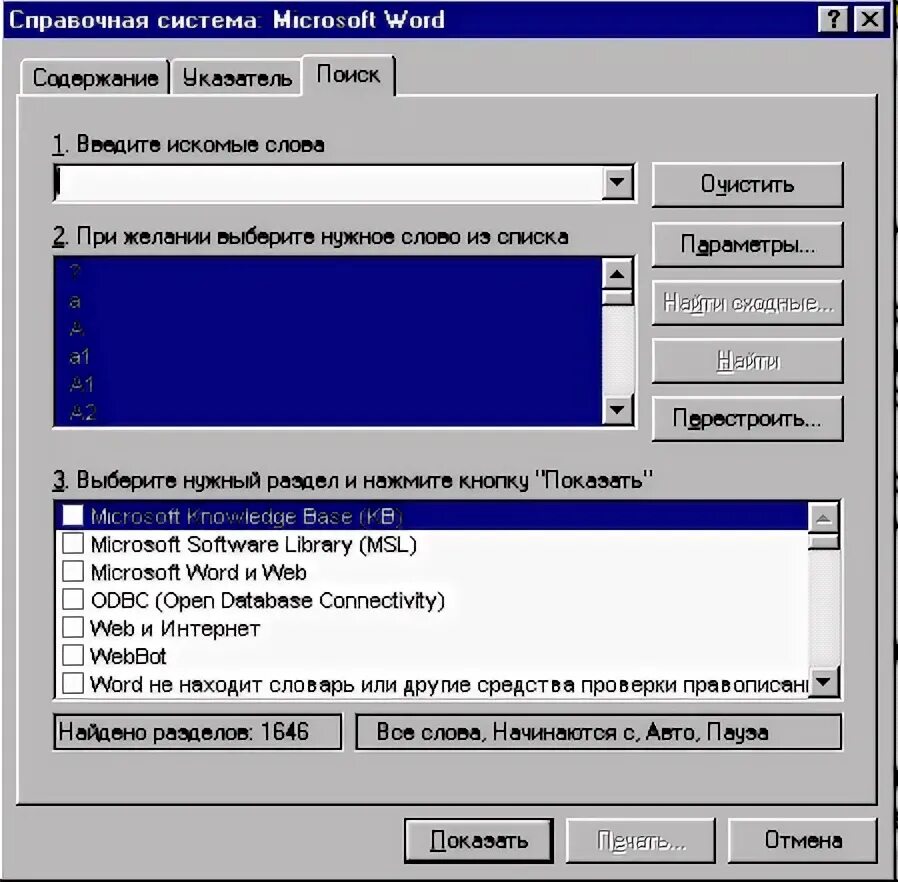Check Web и Интернет checkbox
Image resolution: width=898 pixels, height=882 pixels.
tap(73, 627)
